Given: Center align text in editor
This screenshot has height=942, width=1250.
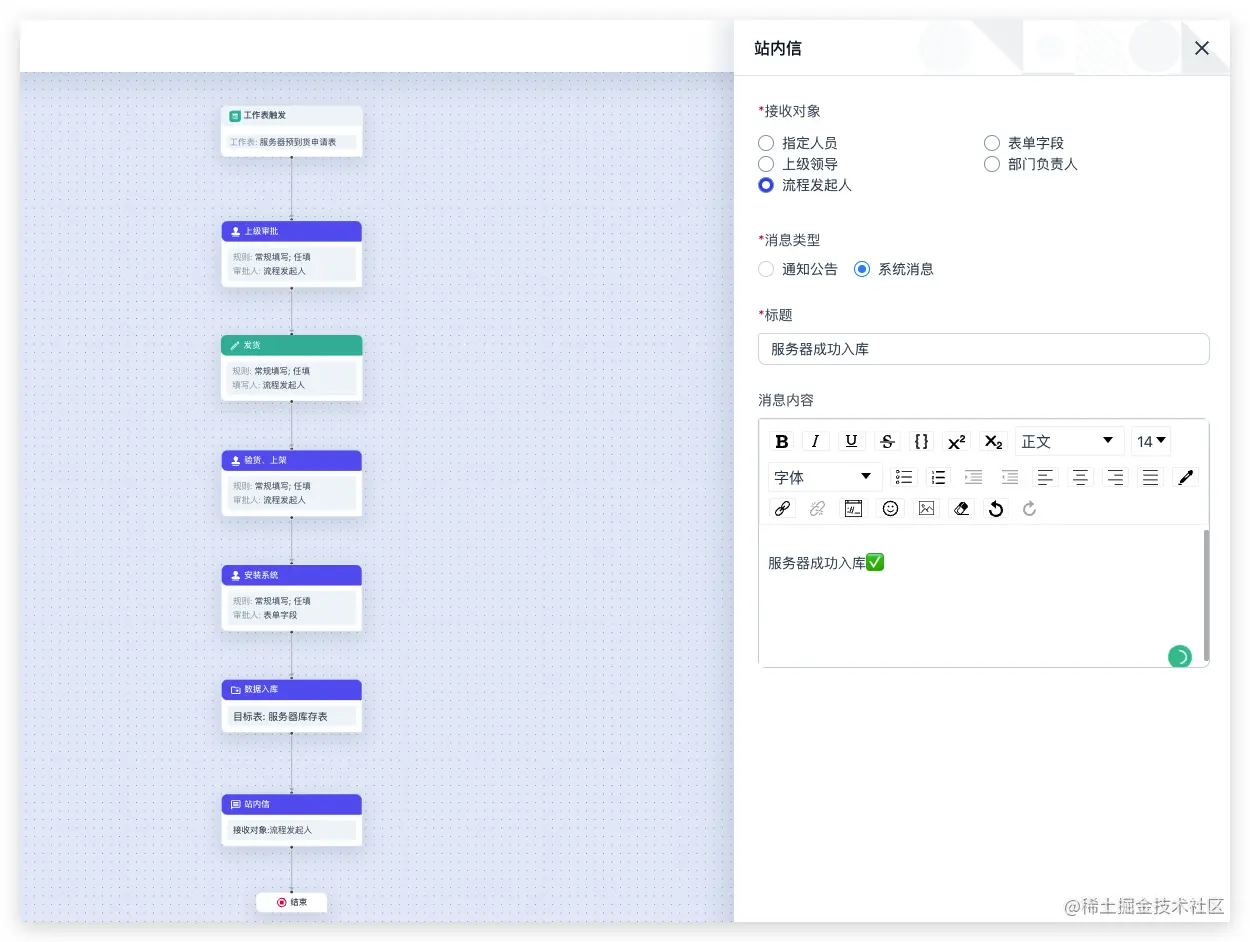Looking at the screenshot, I should (x=1080, y=477).
